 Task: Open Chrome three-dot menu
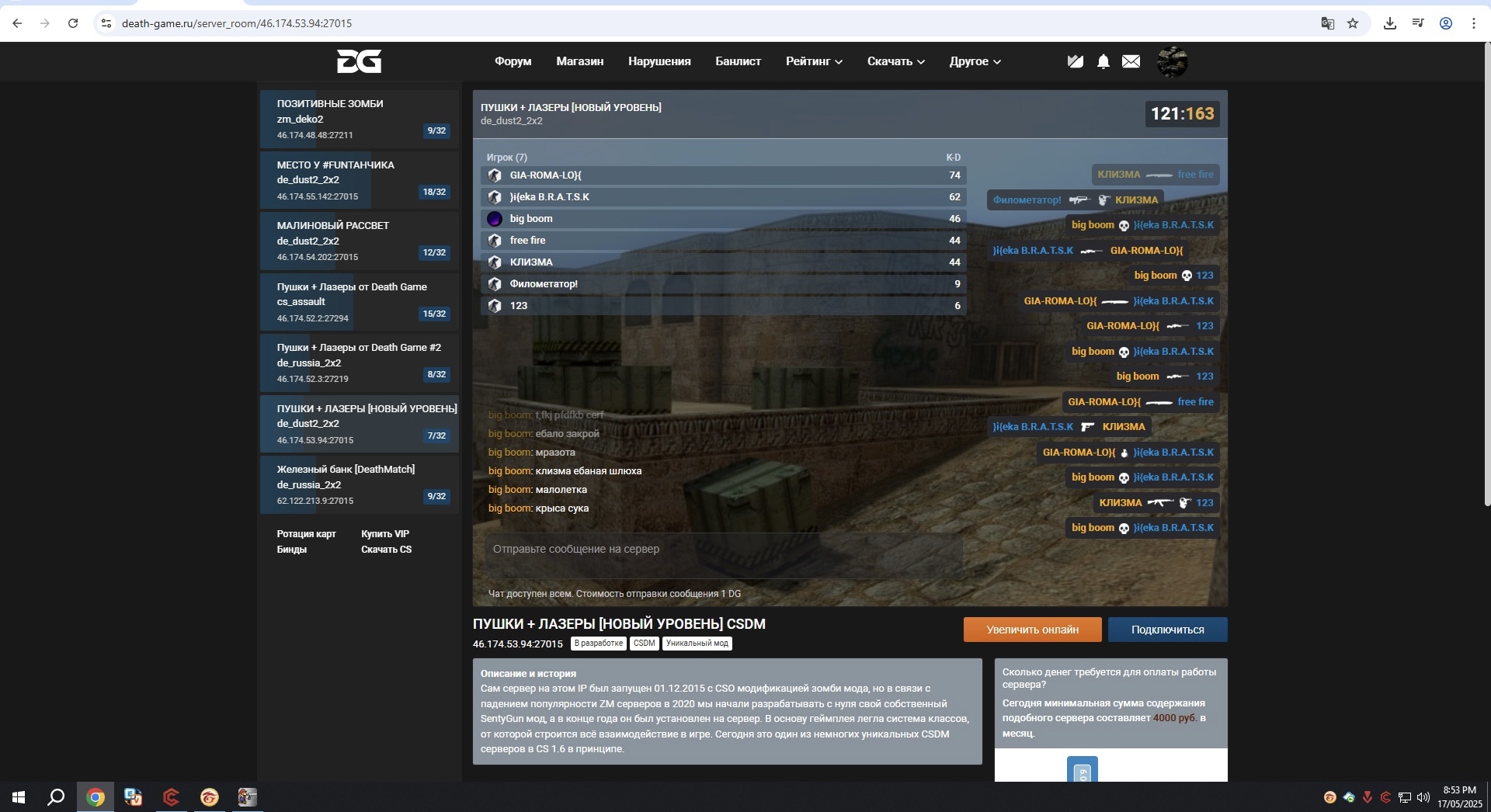coord(1473,23)
